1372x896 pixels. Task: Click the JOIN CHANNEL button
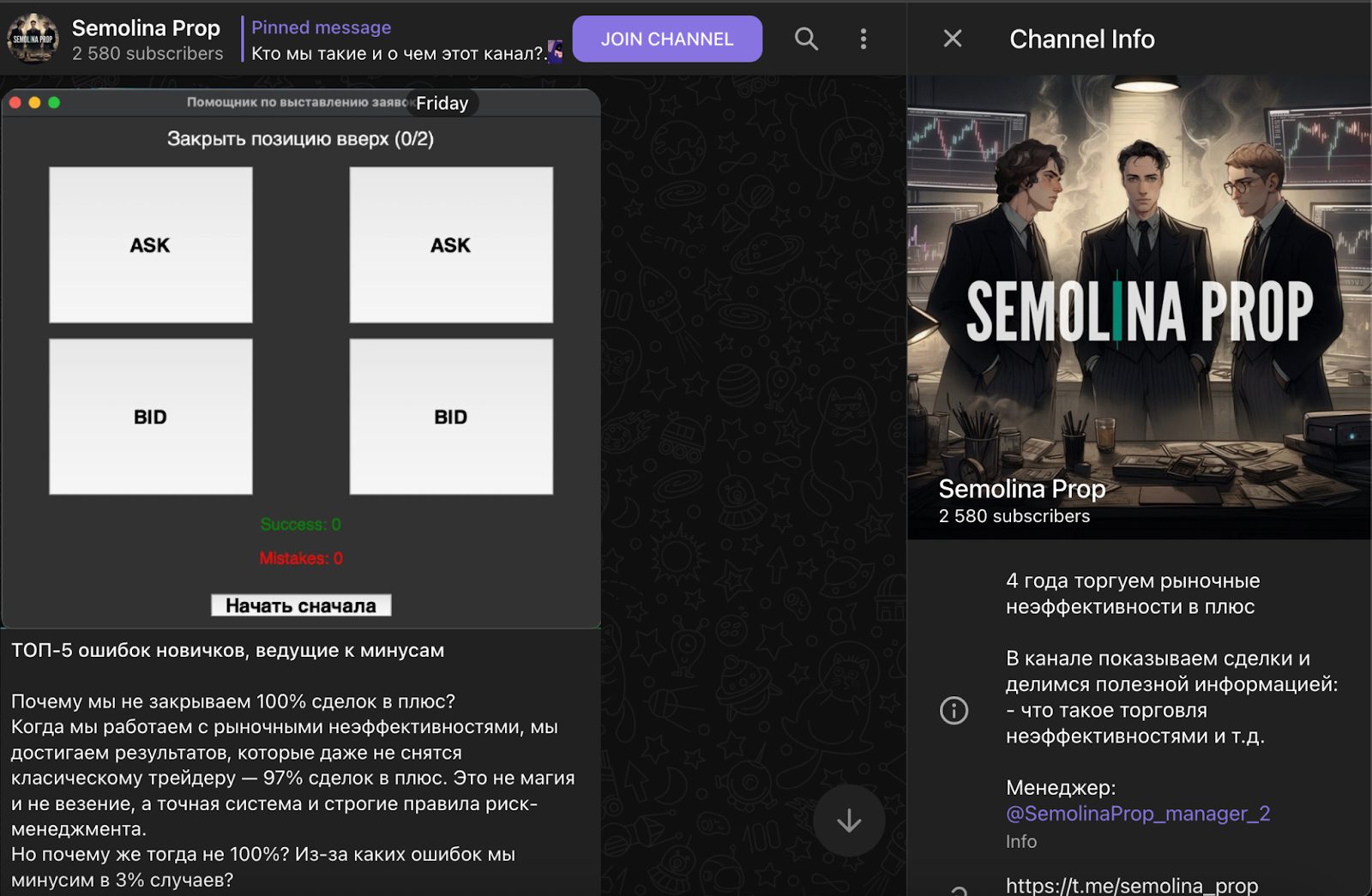click(667, 39)
